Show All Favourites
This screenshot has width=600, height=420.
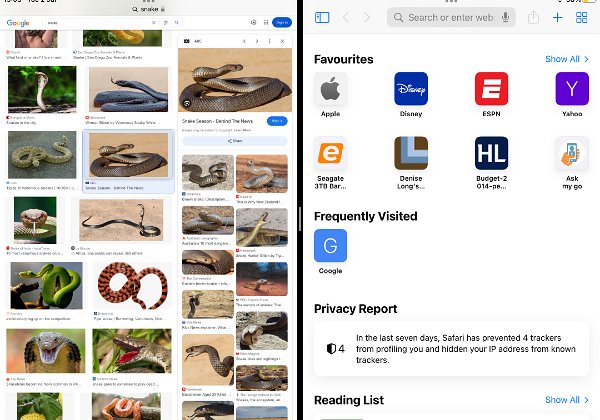567,59
